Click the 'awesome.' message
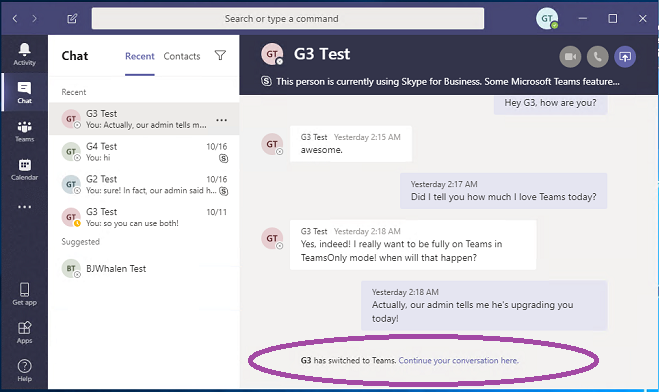The image size is (660, 392). coord(351,144)
